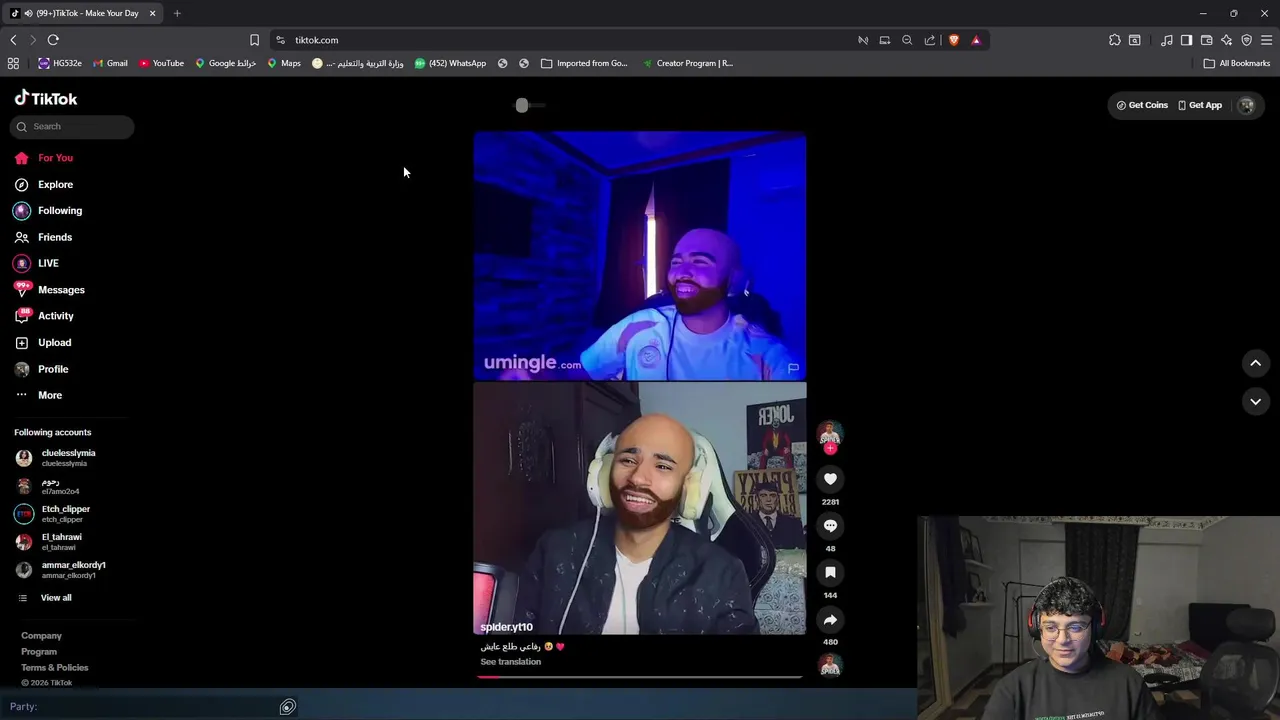This screenshot has height=720, width=1280.
Task: Open the media playlist music note icon
Action: (x=1167, y=40)
